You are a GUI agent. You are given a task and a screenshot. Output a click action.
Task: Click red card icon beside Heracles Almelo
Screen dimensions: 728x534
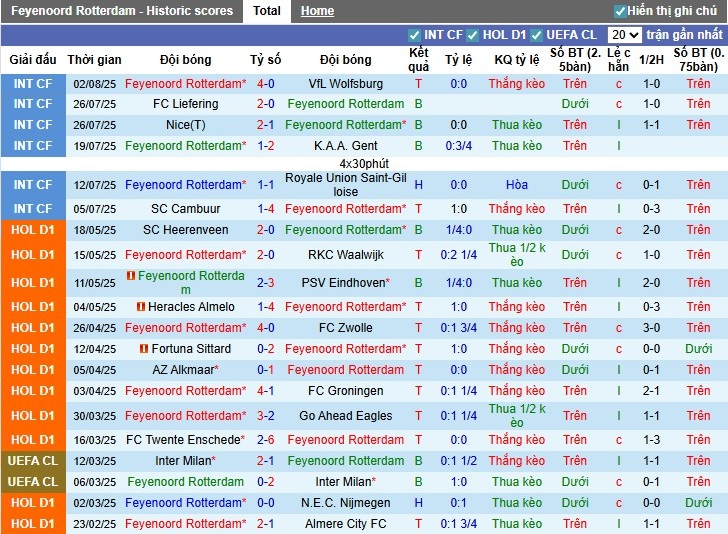point(141,307)
